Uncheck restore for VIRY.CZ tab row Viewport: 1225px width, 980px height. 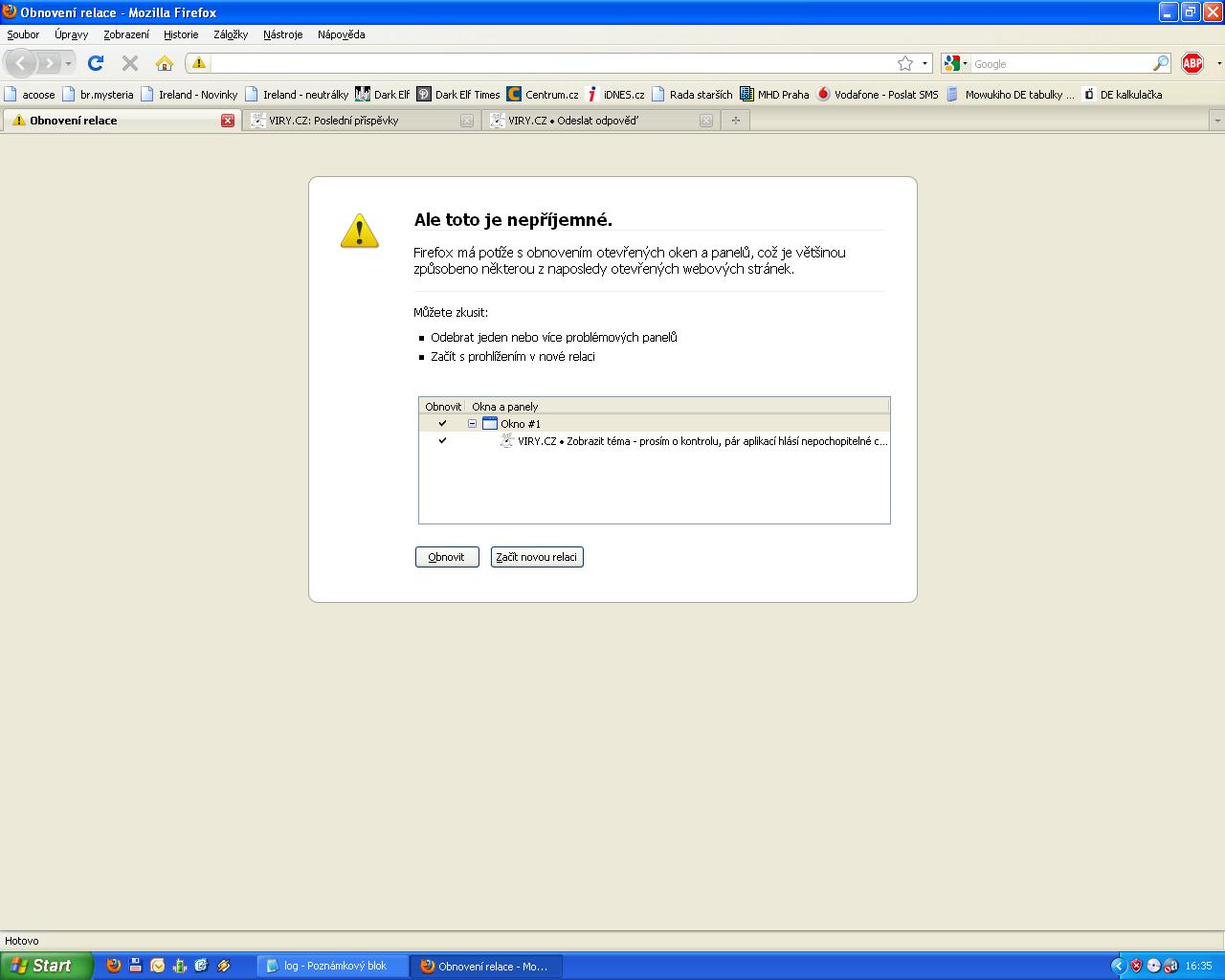442,440
